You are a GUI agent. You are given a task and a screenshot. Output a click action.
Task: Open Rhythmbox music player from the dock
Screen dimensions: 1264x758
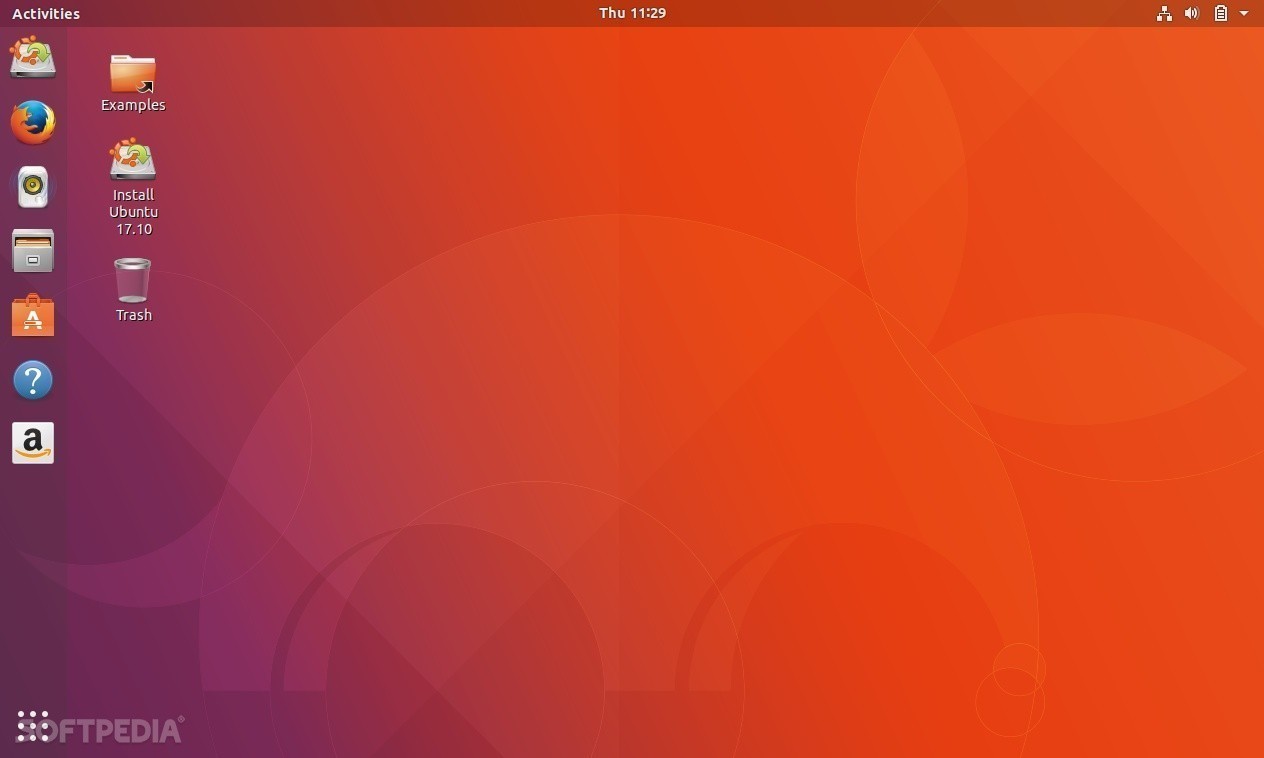click(33, 186)
